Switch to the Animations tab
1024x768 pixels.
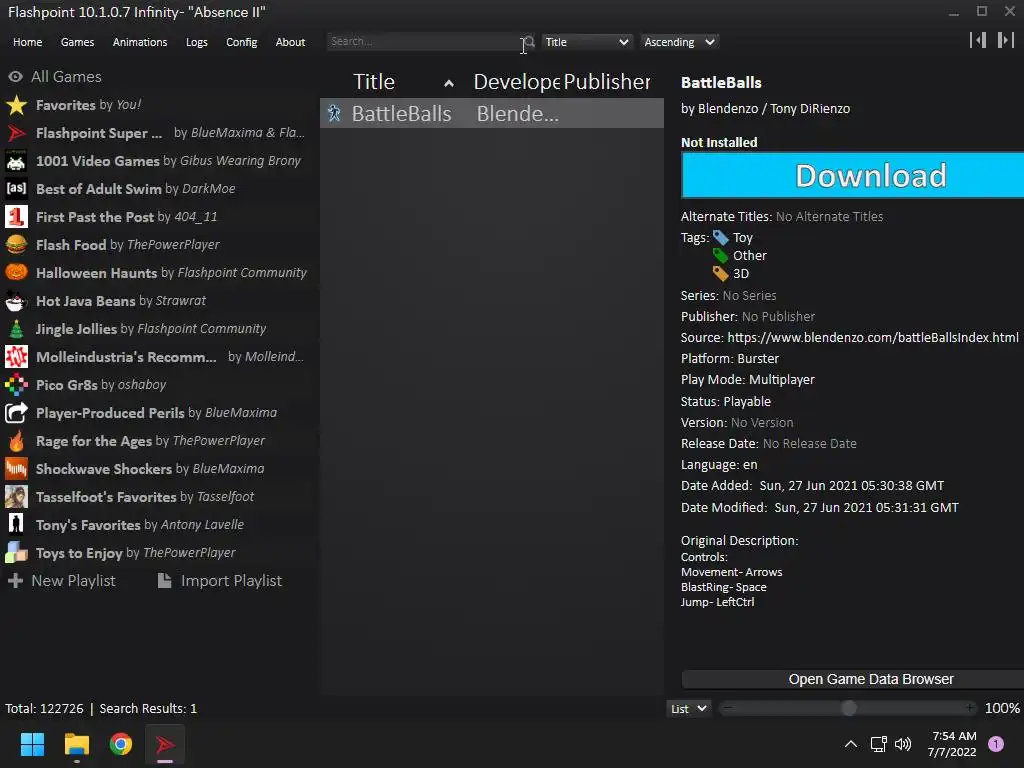pyautogui.click(x=140, y=42)
